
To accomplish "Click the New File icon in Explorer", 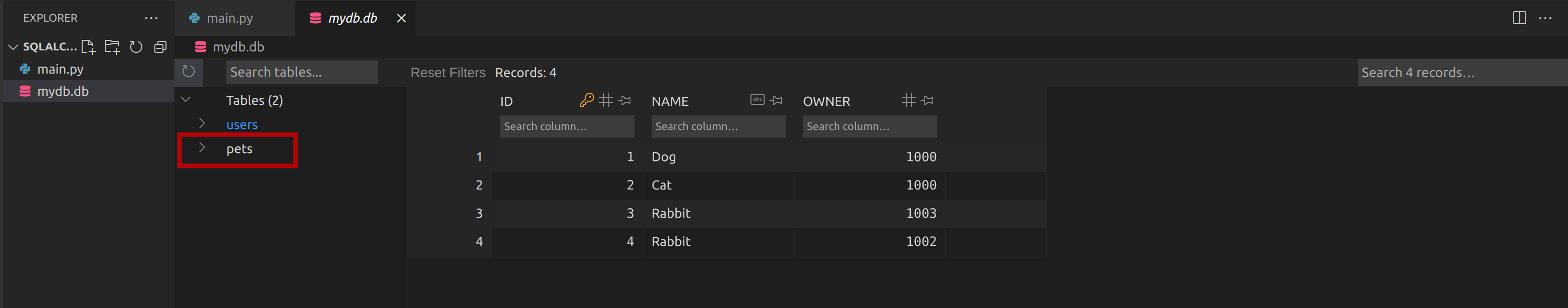I will [88, 47].
